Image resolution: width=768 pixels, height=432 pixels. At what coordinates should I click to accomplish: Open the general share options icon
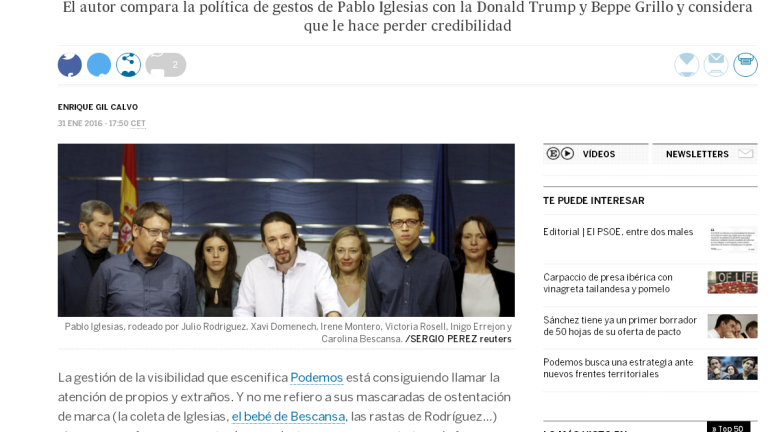(128, 65)
